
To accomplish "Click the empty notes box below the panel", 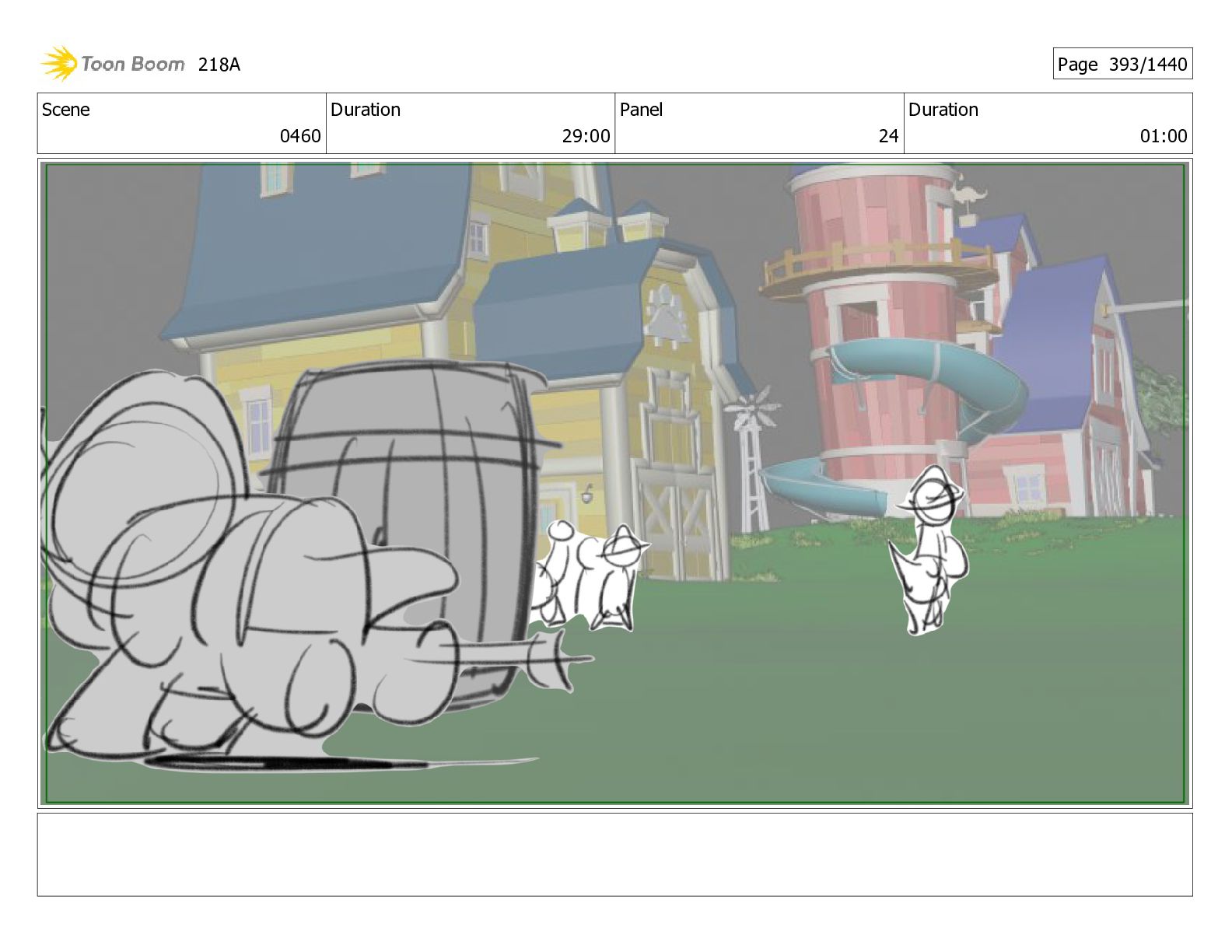I will pos(614,855).
